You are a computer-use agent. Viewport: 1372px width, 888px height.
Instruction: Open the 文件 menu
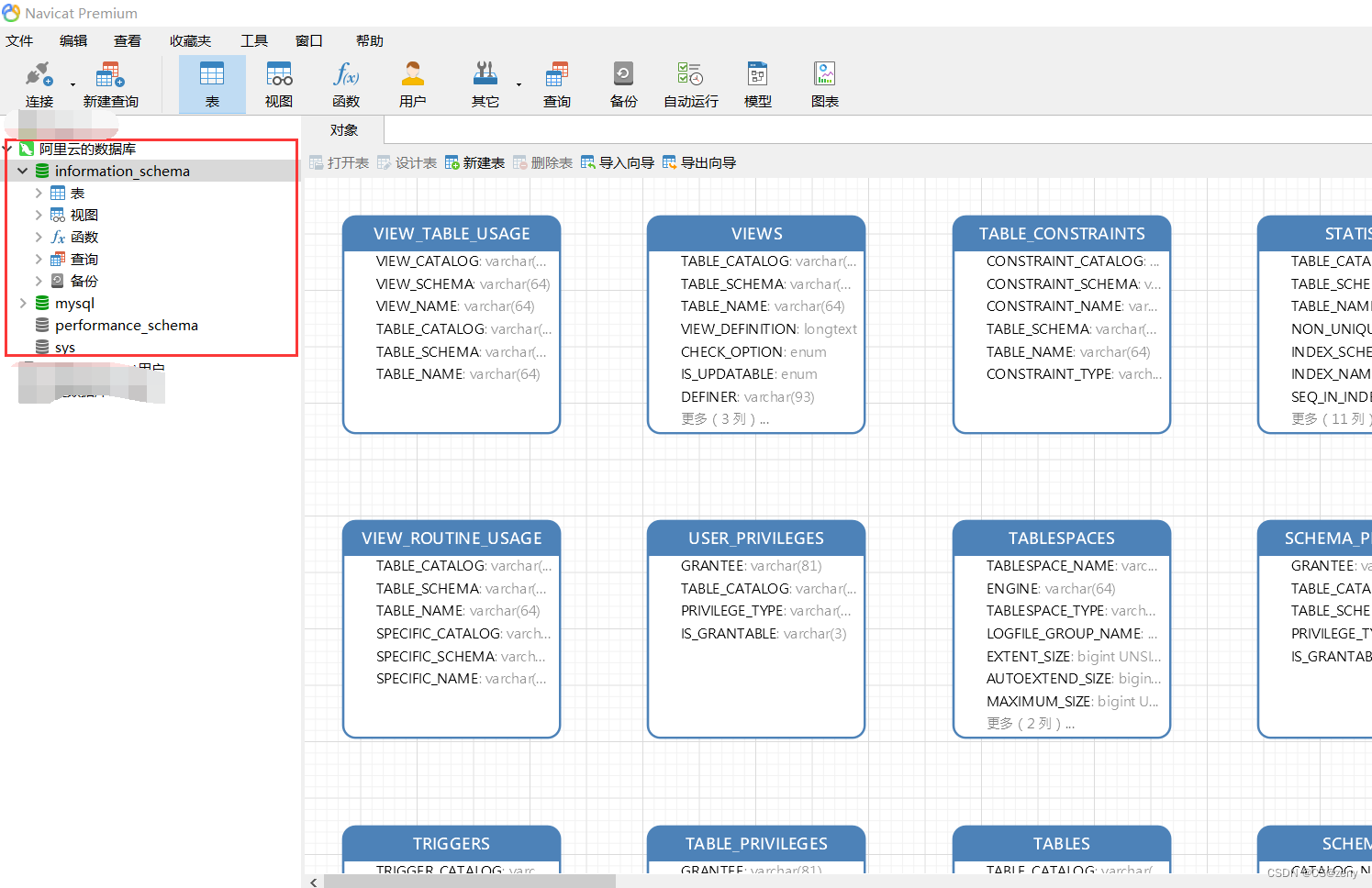pyautogui.click(x=19, y=40)
